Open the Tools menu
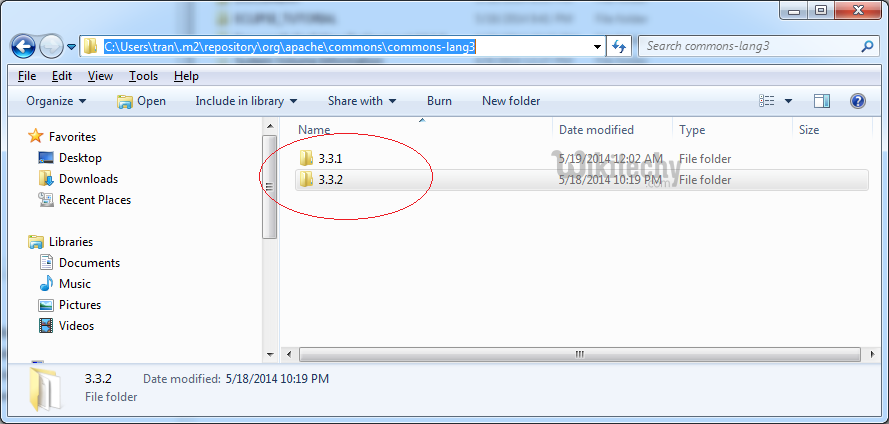 [x=143, y=76]
